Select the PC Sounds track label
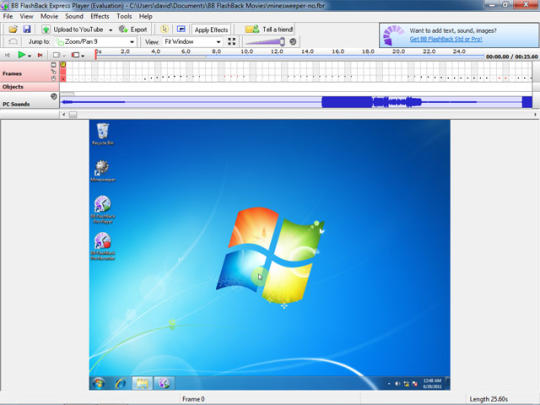The width and height of the screenshot is (540, 405). tap(16, 104)
